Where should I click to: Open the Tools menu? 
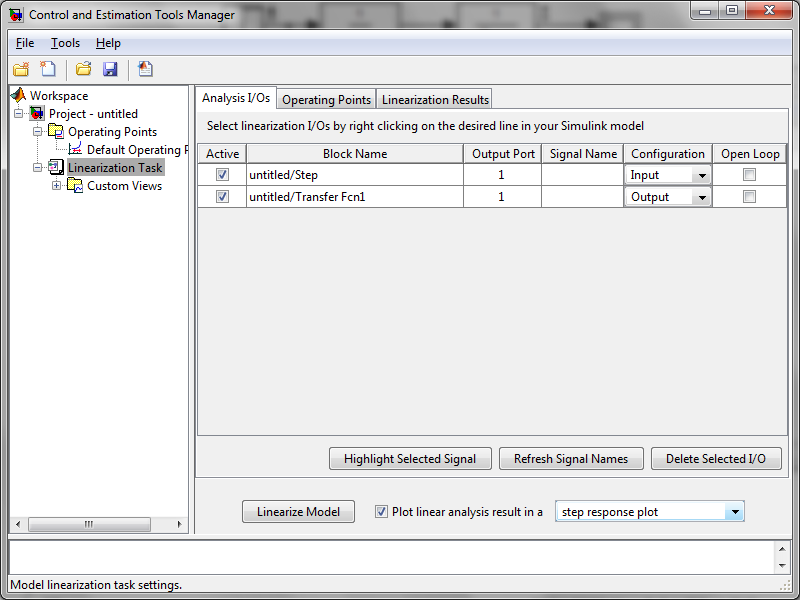pos(65,43)
